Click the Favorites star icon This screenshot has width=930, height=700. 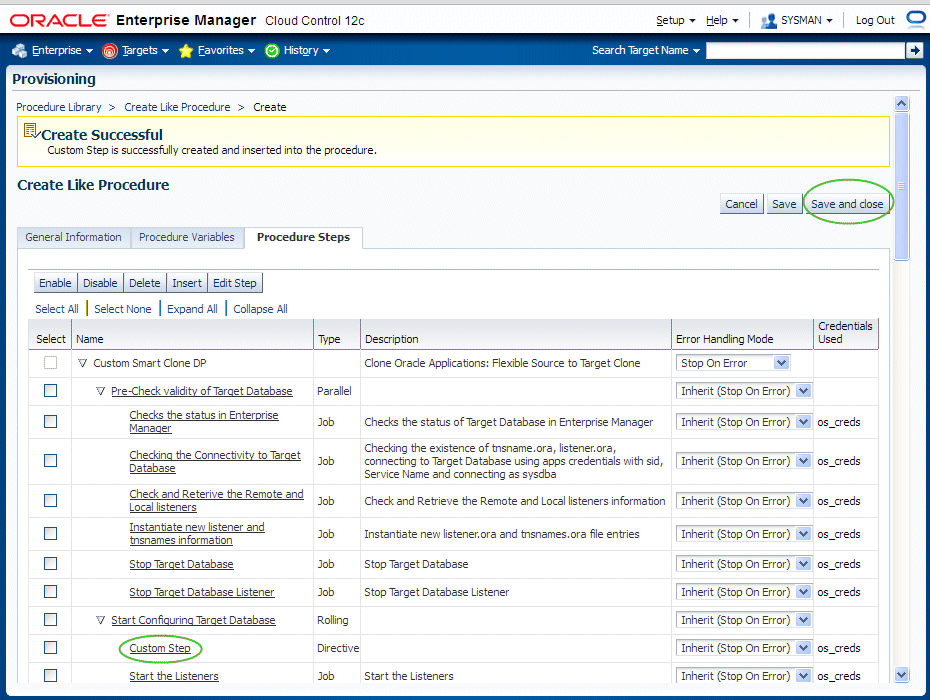186,51
